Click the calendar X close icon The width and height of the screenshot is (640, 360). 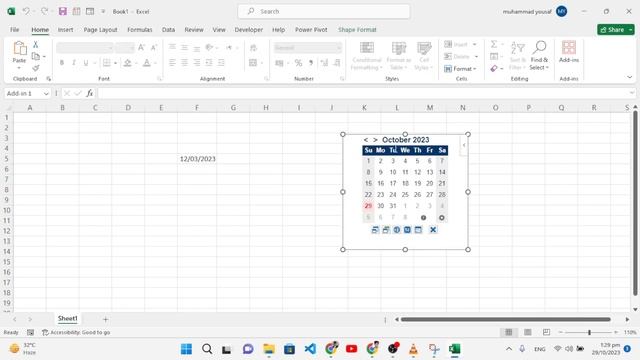(433, 230)
